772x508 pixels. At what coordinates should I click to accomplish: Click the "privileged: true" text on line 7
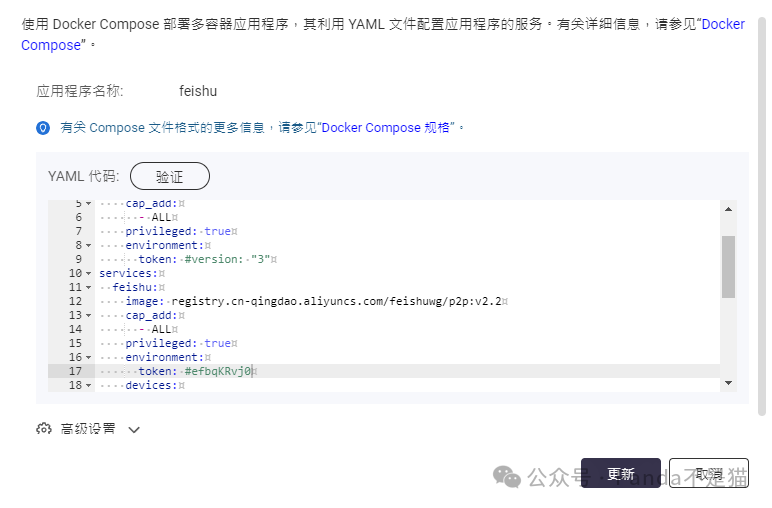pyautogui.click(x=178, y=231)
